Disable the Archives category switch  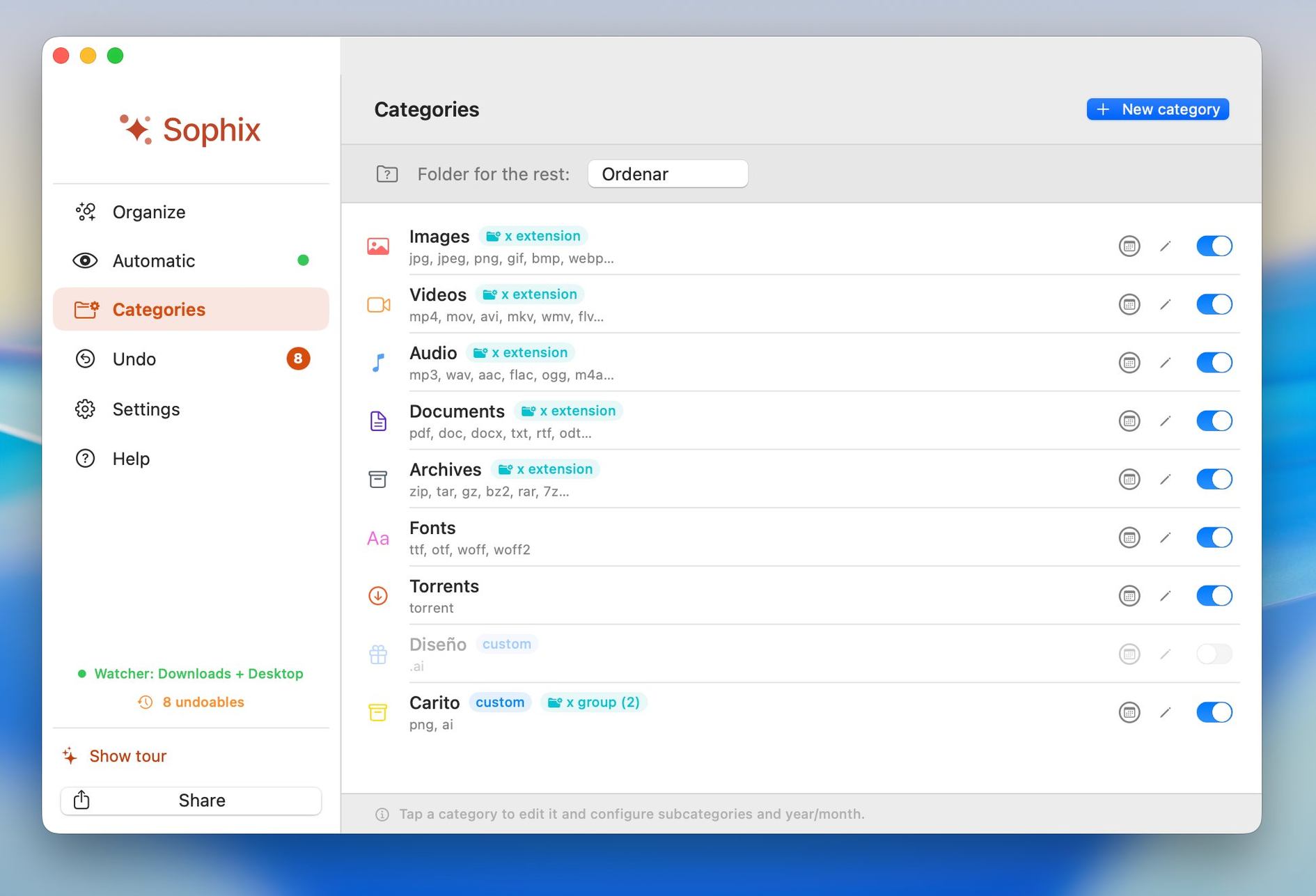point(1214,479)
